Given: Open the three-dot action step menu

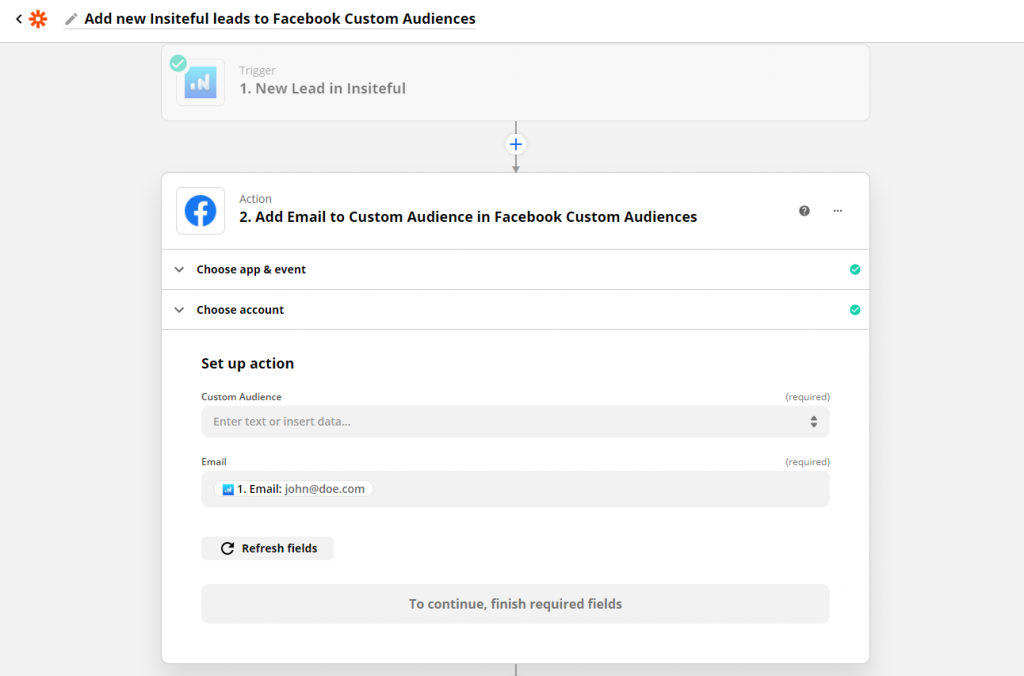Looking at the screenshot, I should (x=837, y=211).
